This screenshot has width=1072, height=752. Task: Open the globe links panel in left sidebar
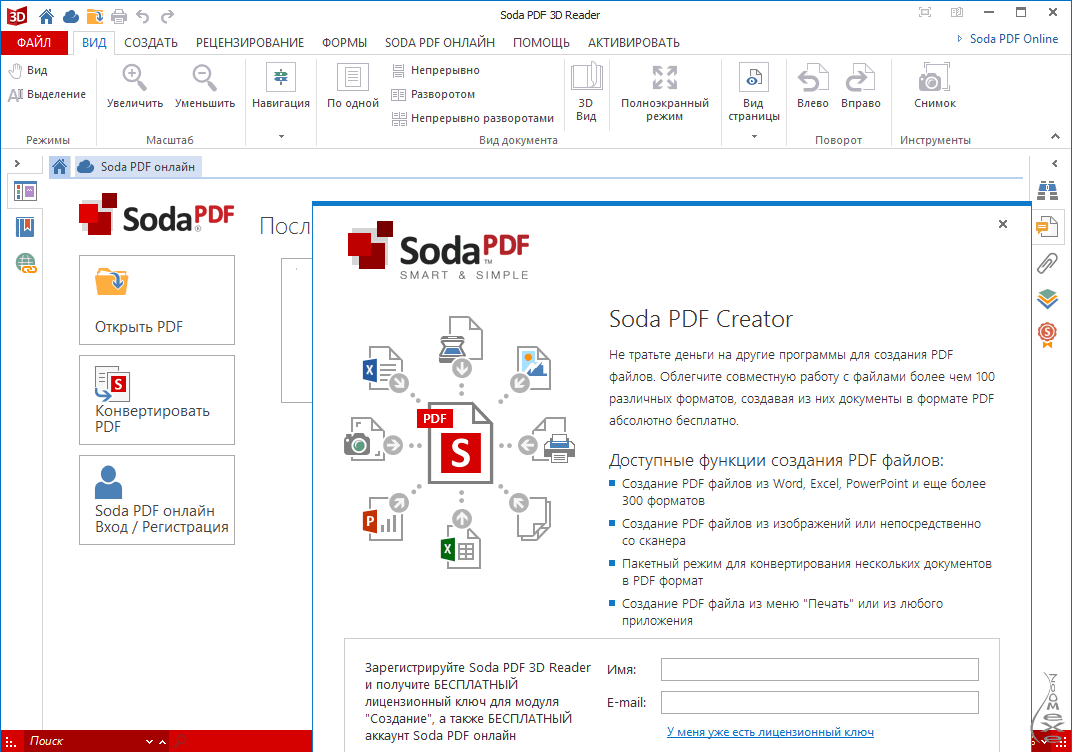pos(25,263)
